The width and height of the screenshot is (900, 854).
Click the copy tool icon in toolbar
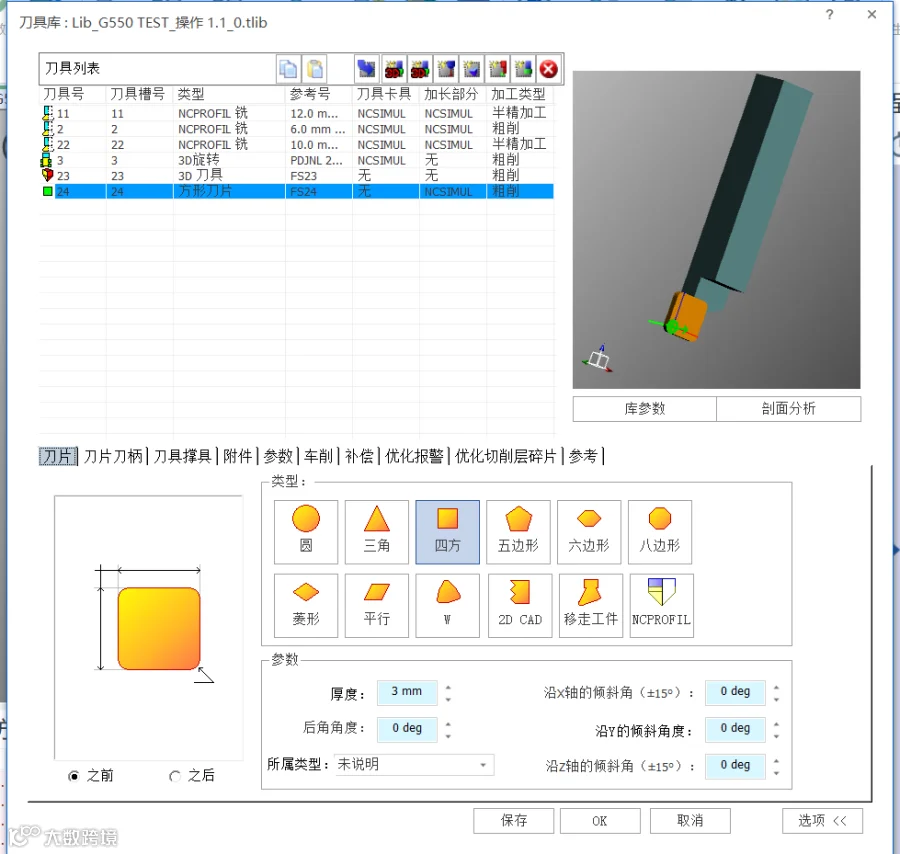pyautogui.click(x=288, y=69)
